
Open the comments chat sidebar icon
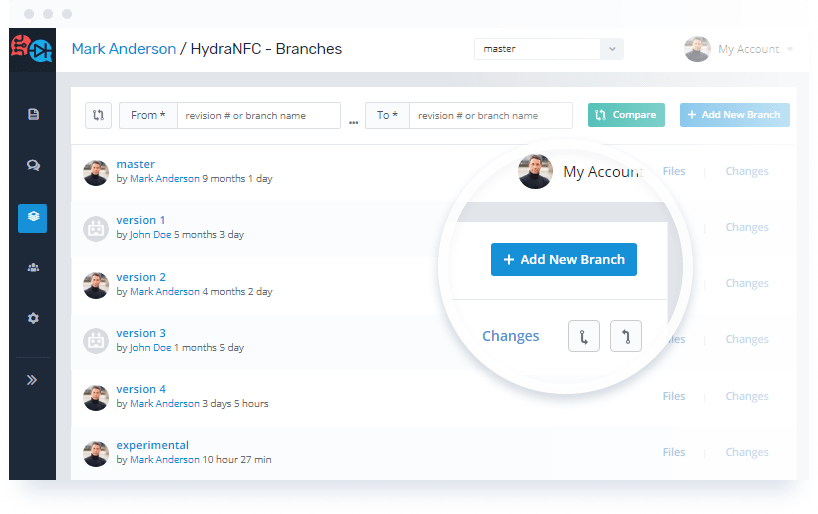[33, 165]
